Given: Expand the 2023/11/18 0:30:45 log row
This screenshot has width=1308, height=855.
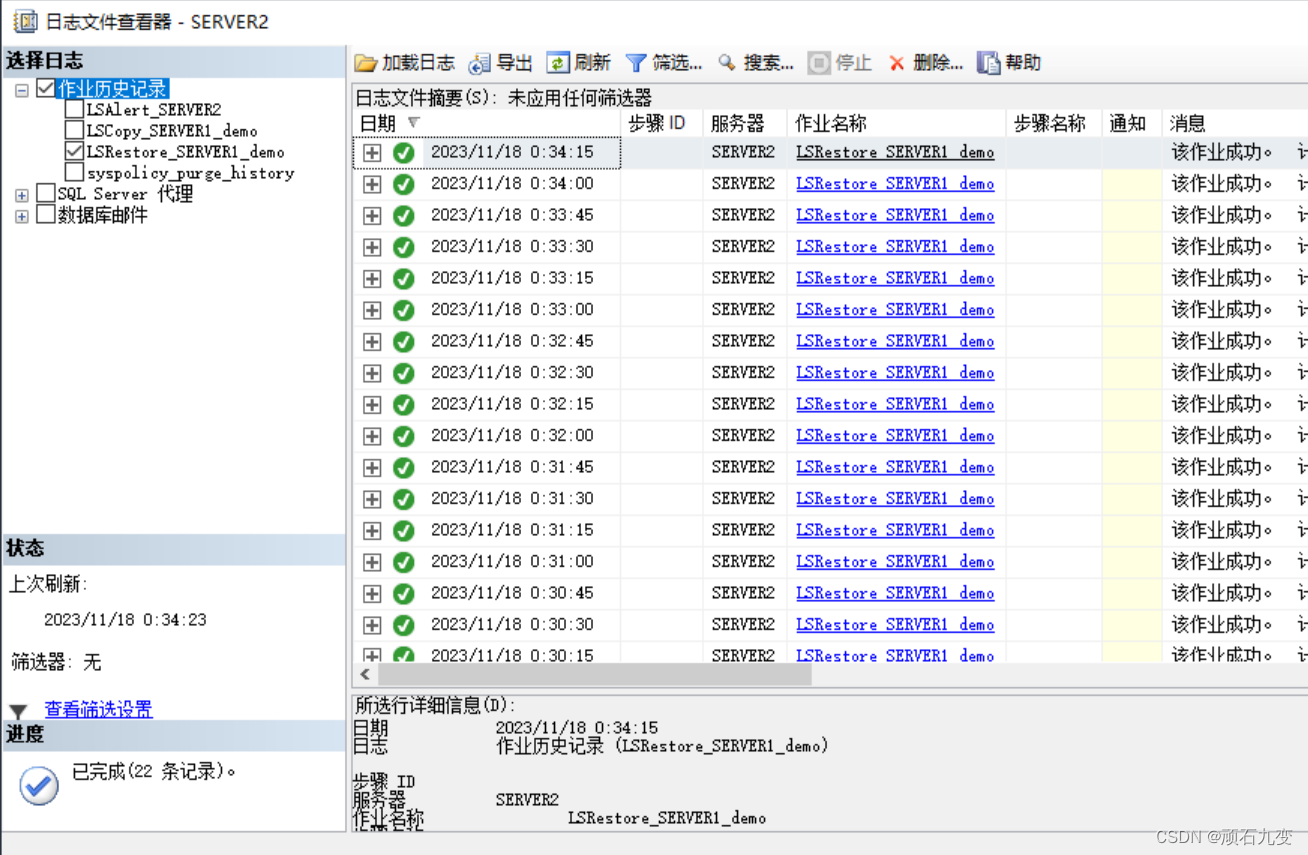Looking at the screenshot, I should tap(372, 594).
